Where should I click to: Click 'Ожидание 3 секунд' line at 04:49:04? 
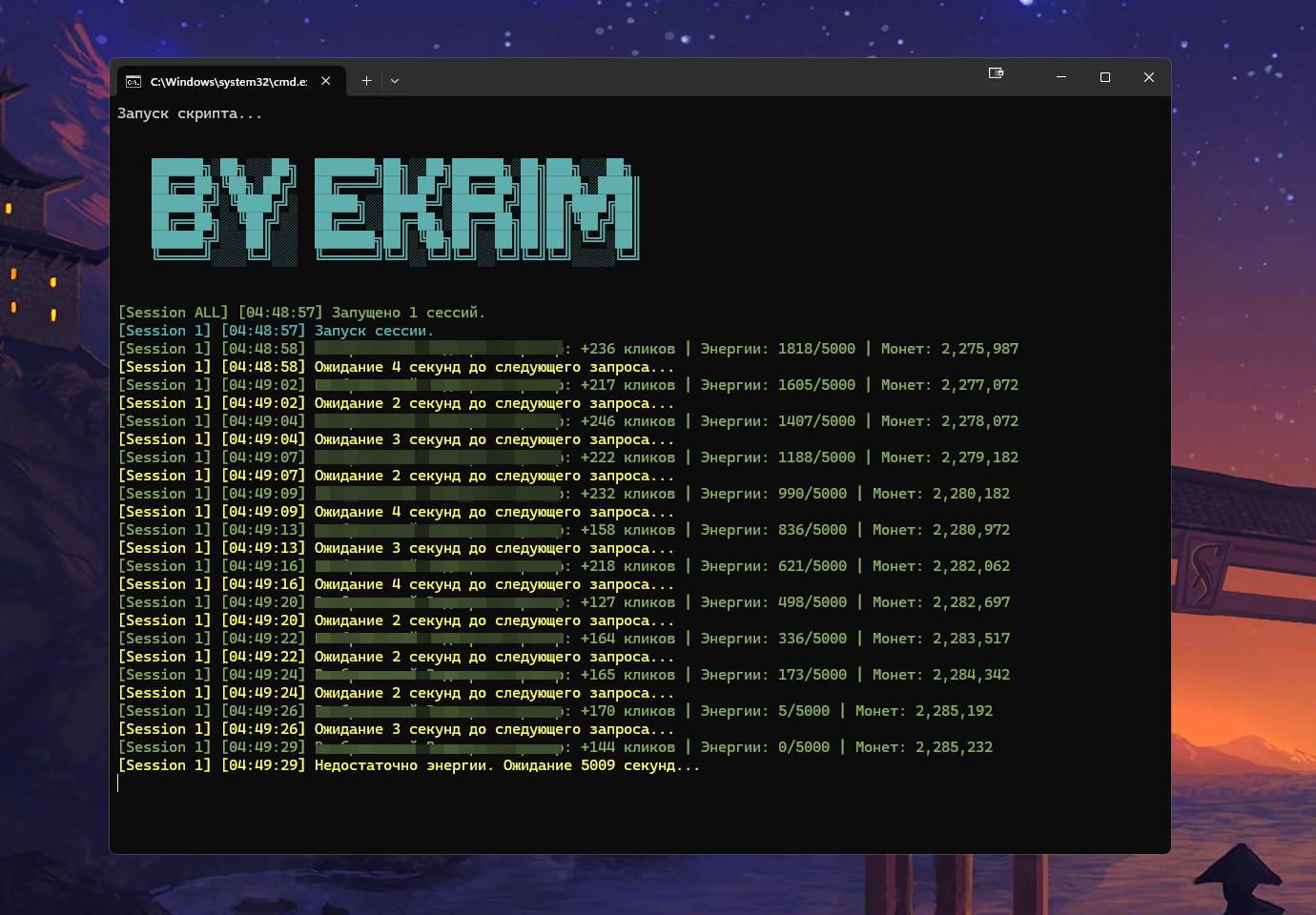point(396,439)
